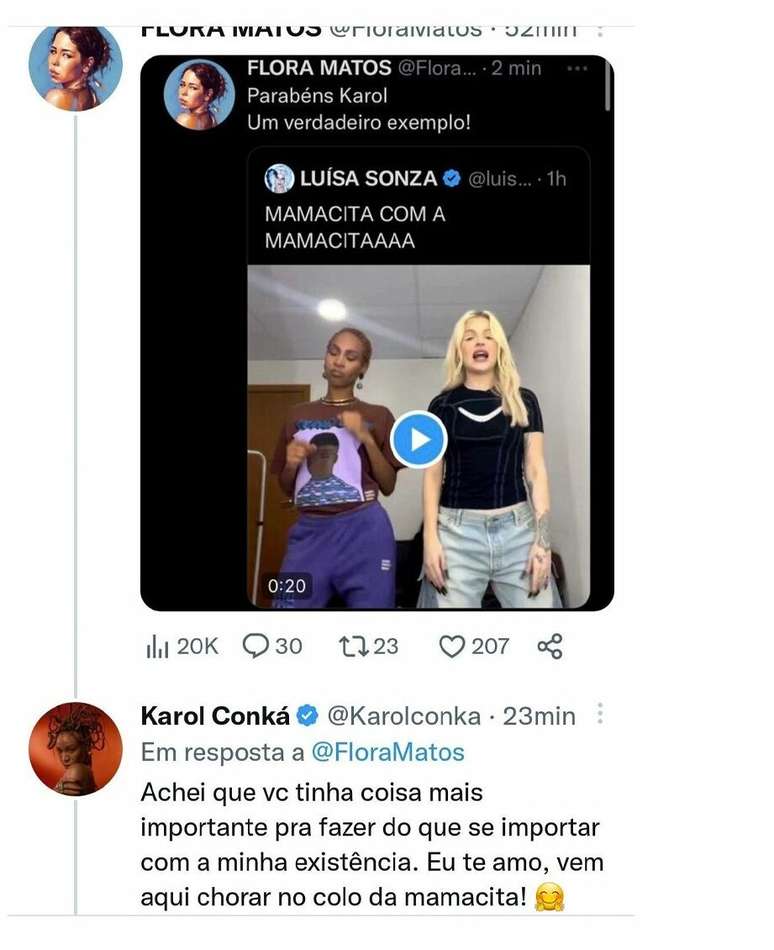Open the @FloraMatos mention link

click(388, 751)
